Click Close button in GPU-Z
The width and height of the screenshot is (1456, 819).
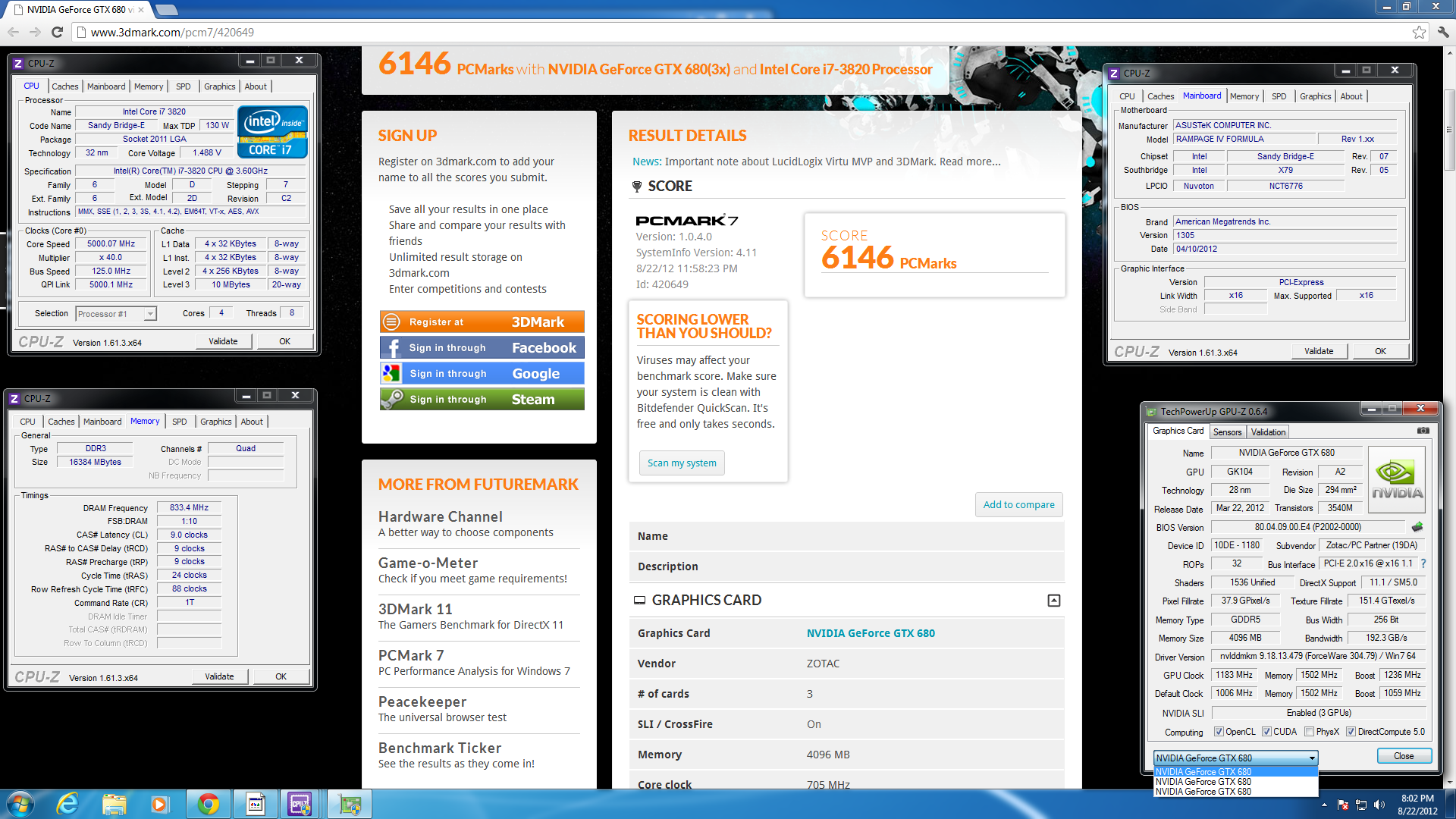(x=1404, y=756)
